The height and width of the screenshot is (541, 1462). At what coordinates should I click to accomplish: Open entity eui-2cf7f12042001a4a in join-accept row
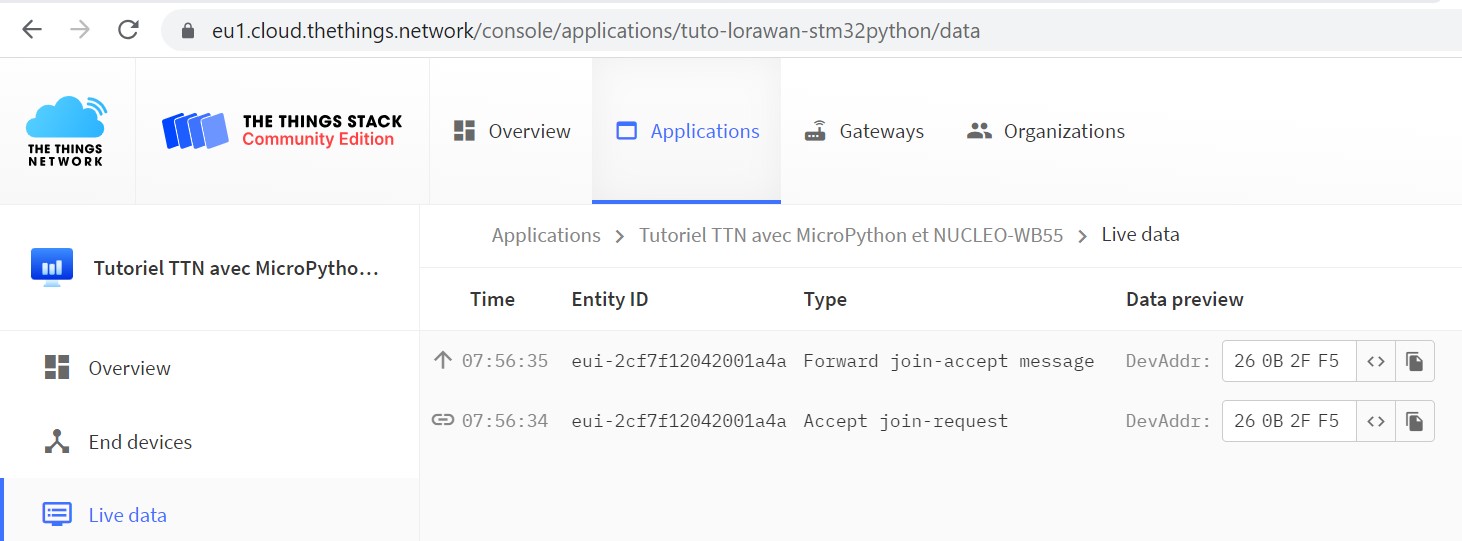click(679, 361)
